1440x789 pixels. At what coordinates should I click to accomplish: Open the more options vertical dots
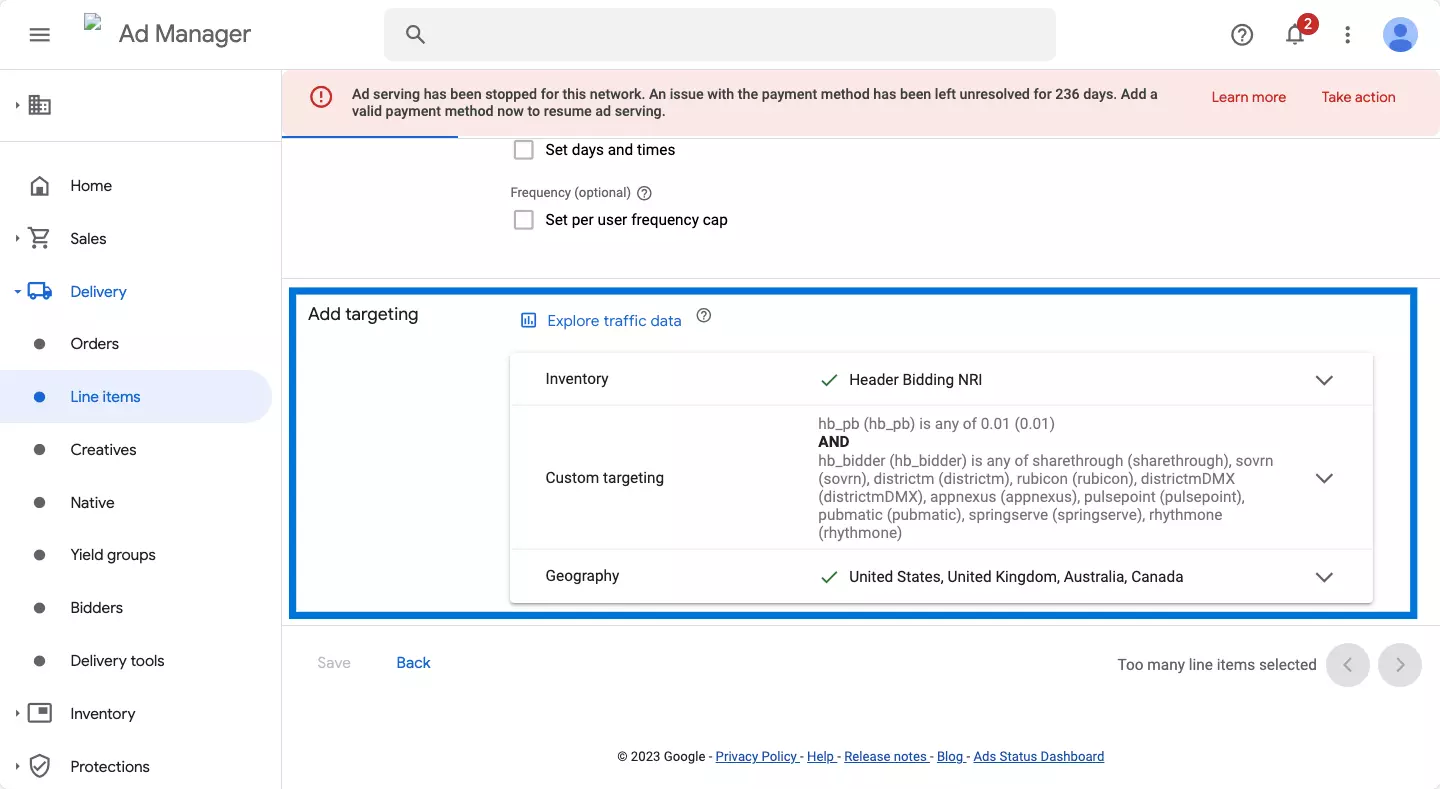click(1348, 35)
